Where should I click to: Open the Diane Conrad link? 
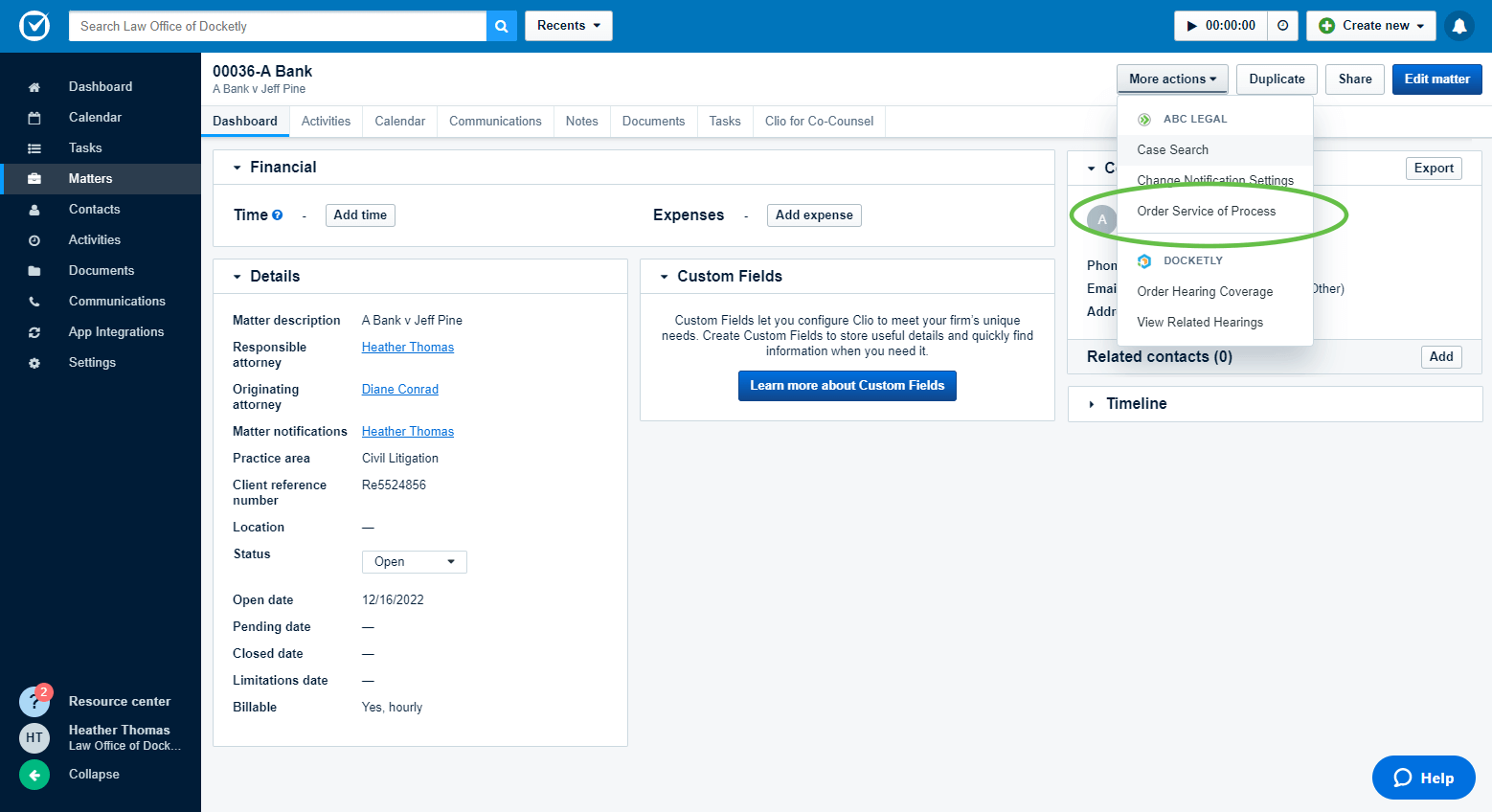400,390
